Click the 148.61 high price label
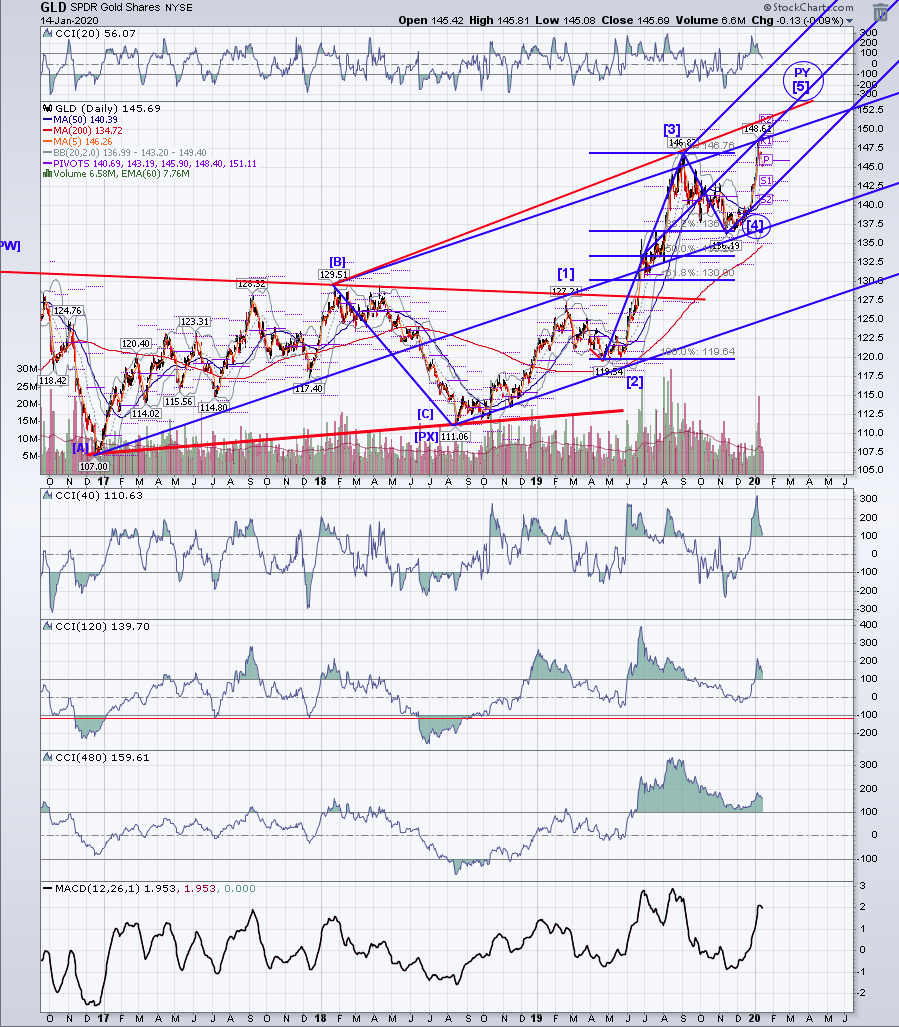 [x=758, y=129]
